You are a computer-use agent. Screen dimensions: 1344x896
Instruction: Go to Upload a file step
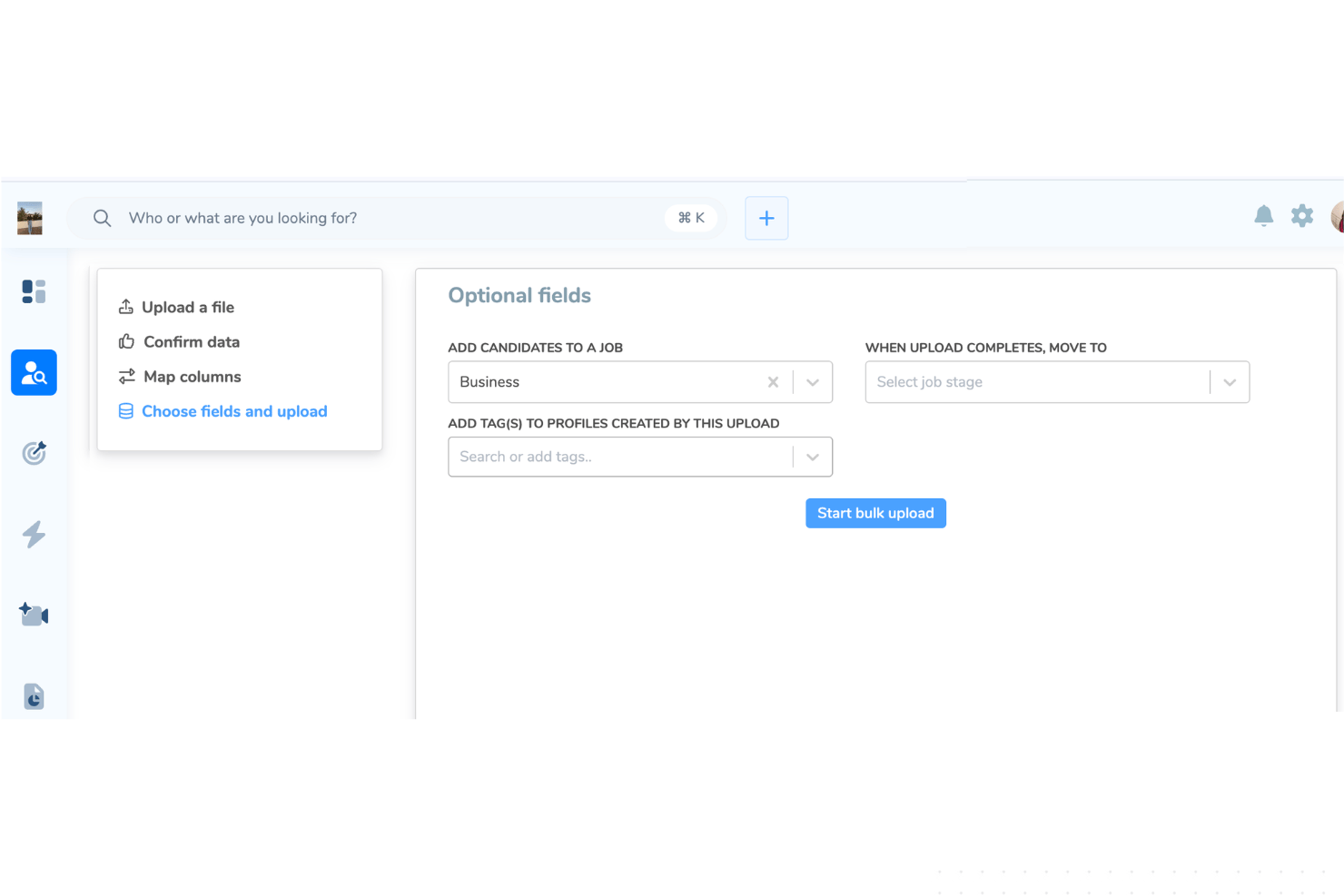188,307
